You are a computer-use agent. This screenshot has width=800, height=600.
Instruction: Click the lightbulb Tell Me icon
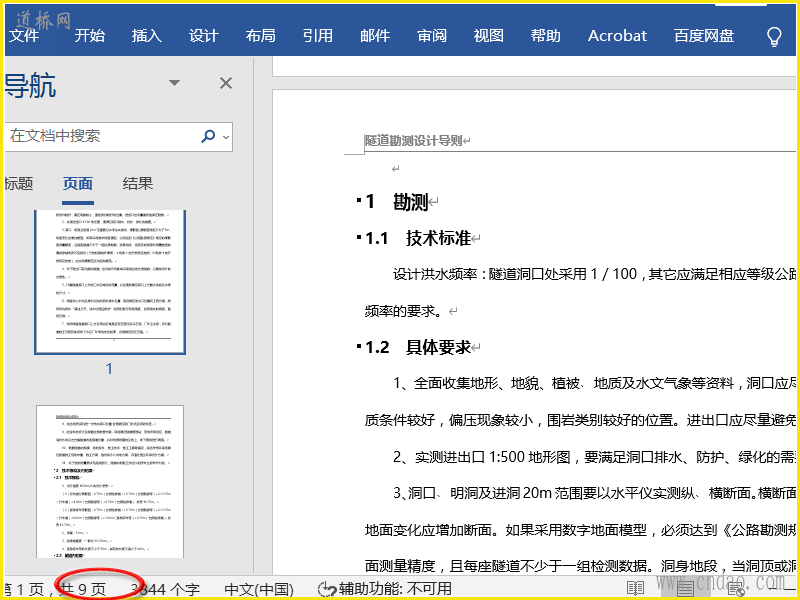[x=773, y=36]
